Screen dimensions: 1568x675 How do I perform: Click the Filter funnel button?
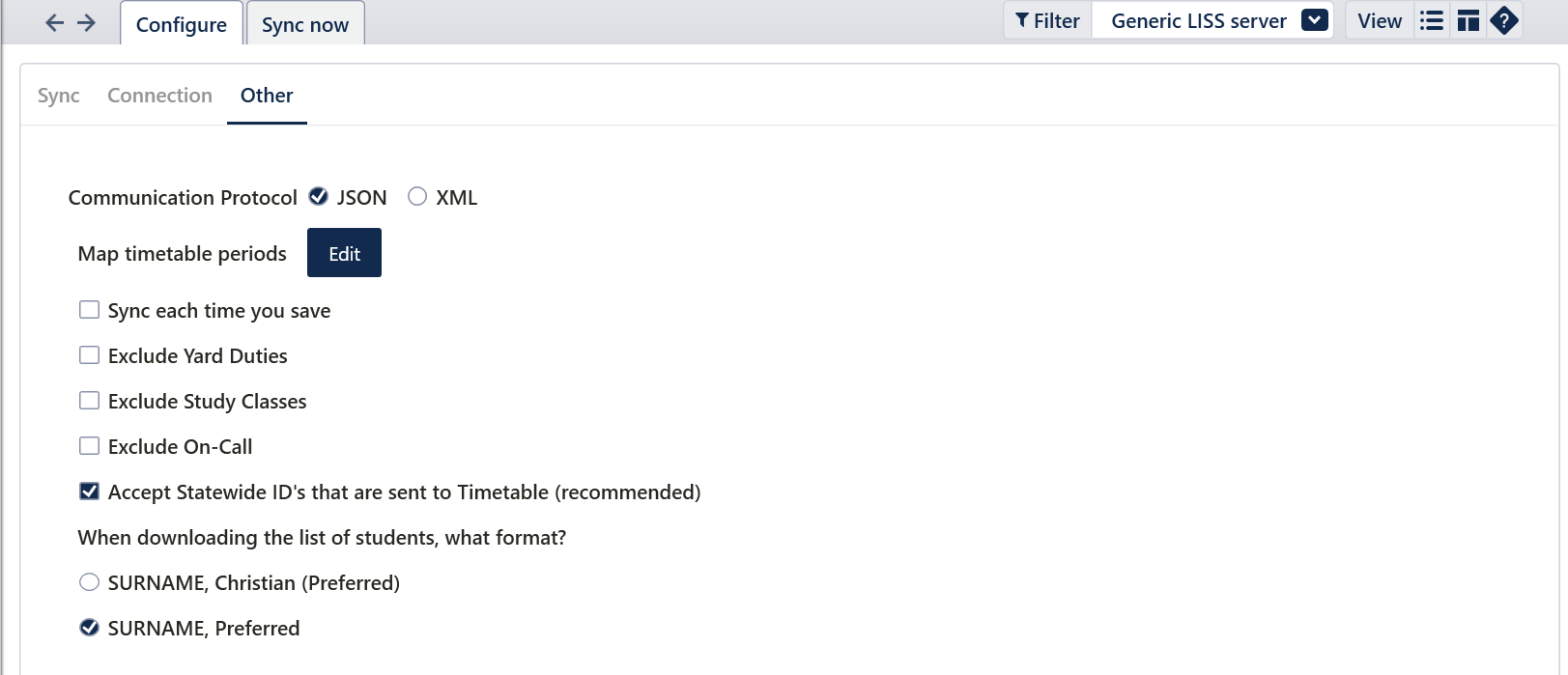coord(1048,20)
